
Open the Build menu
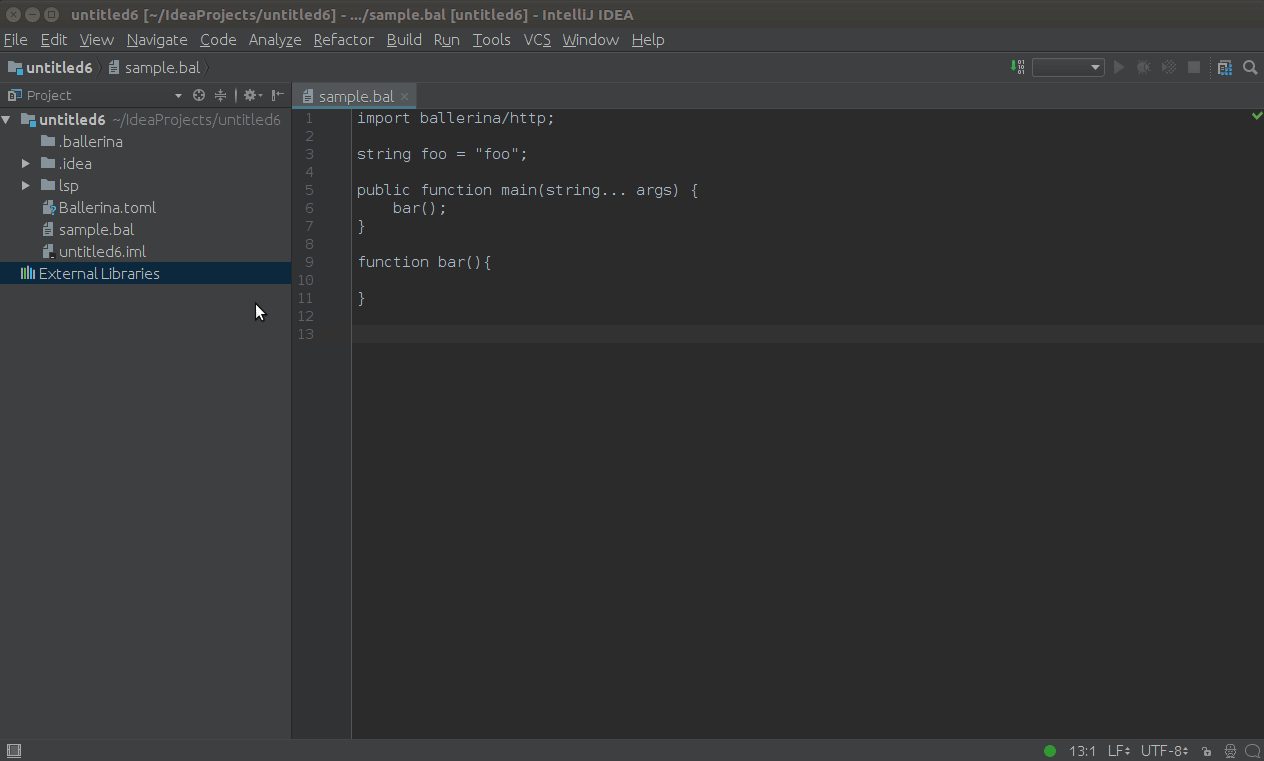(x=404, y=39)
